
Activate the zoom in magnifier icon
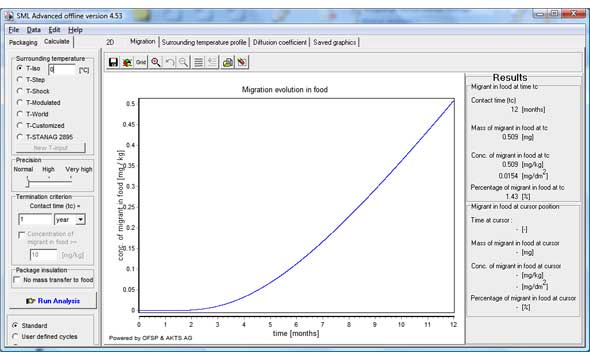point(155,62)
